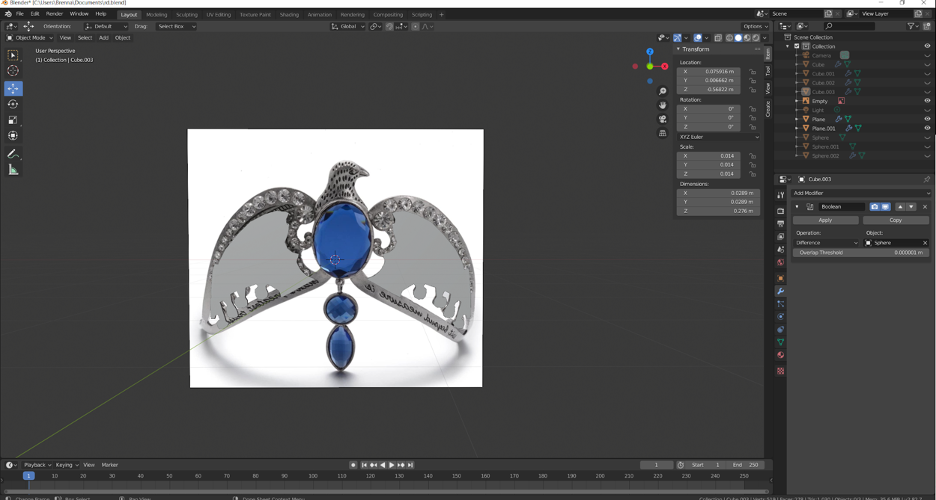936x500 pixels.
Task: Click the Scale X value field
Action: click(x=709, y=156)
